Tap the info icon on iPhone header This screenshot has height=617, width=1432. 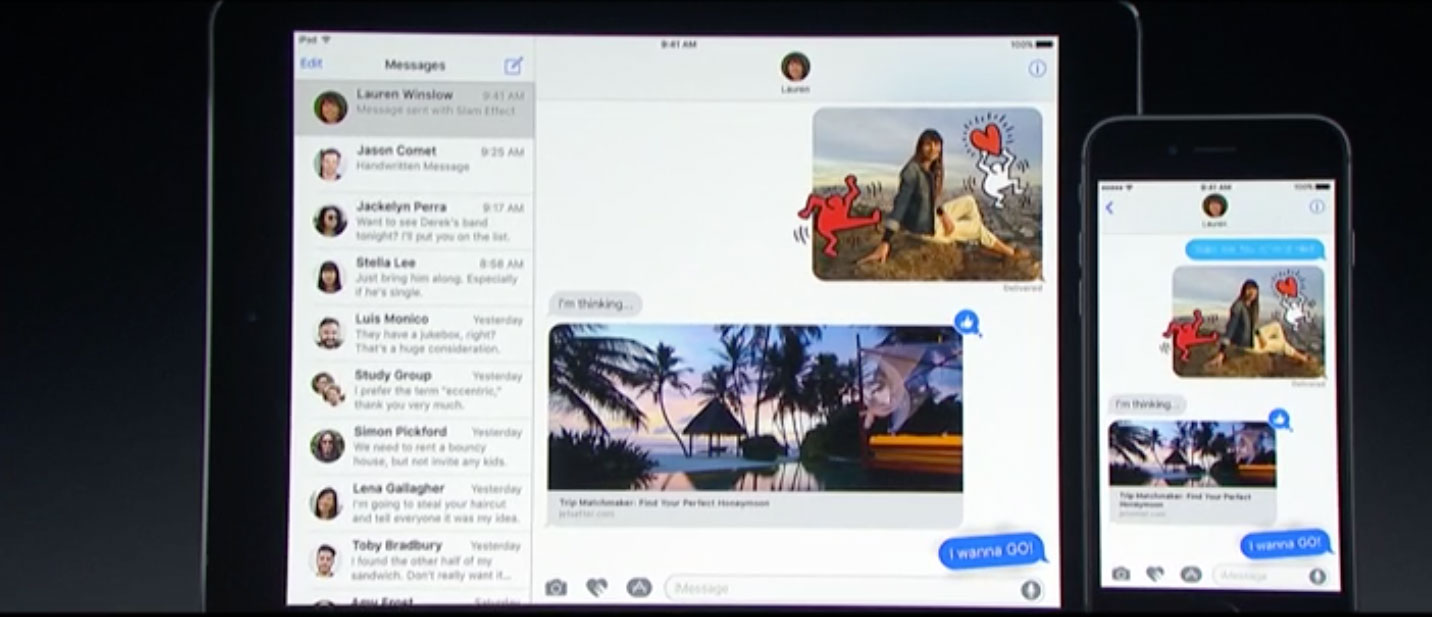[1316, 207]
